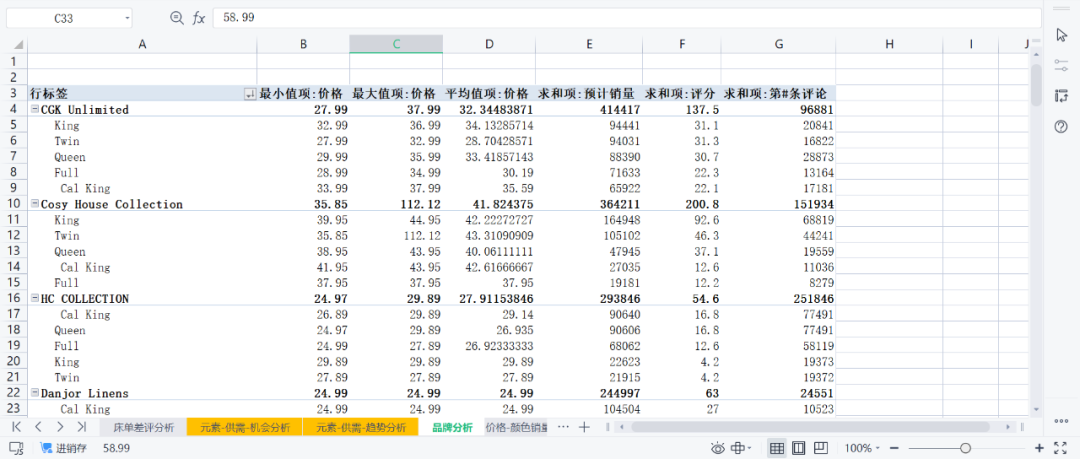Select column E header
This screenshot has width=1080, height=459.
(589, 44)
